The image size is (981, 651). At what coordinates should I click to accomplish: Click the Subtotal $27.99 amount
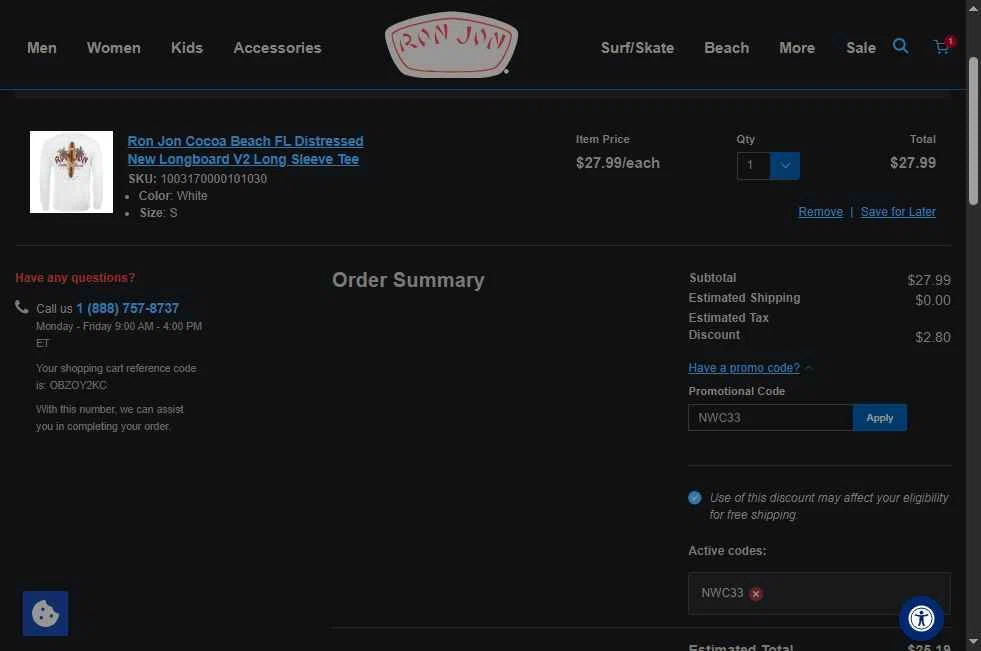928,280
